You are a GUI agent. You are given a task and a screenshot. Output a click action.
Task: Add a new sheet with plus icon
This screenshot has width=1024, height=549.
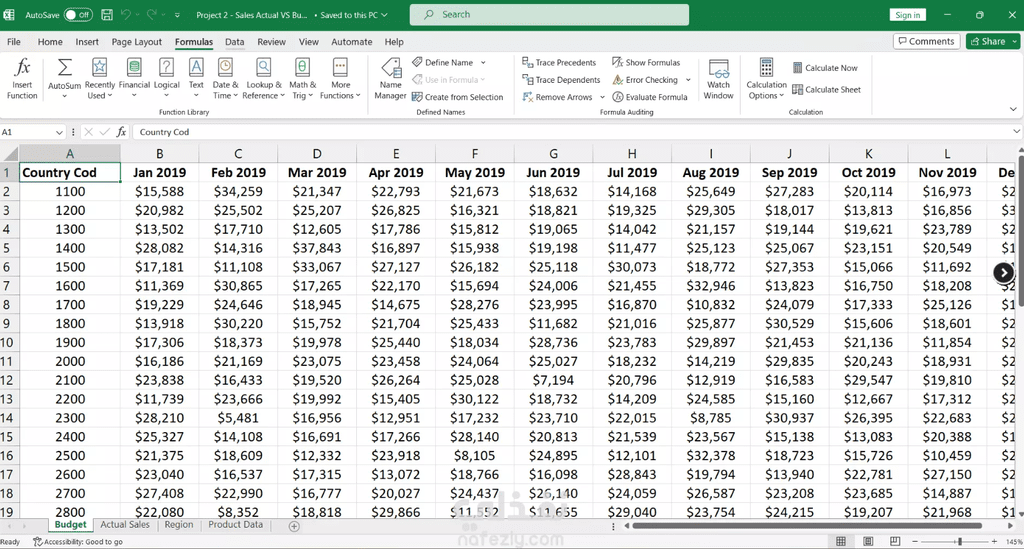[294, 526]
